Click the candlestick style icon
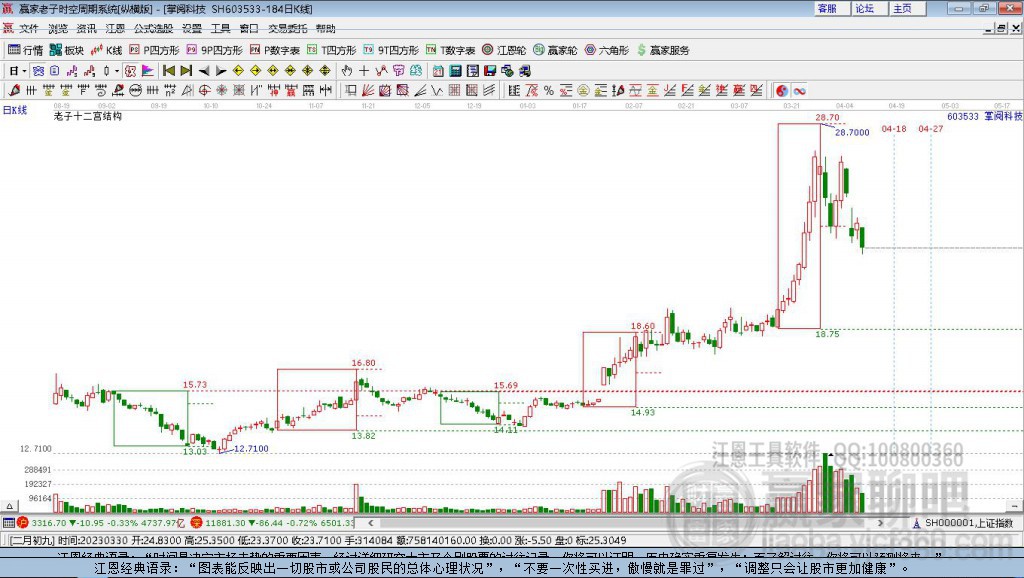Screen dimensions: 1024x578 pyautogui.click(x=106, y=71)
